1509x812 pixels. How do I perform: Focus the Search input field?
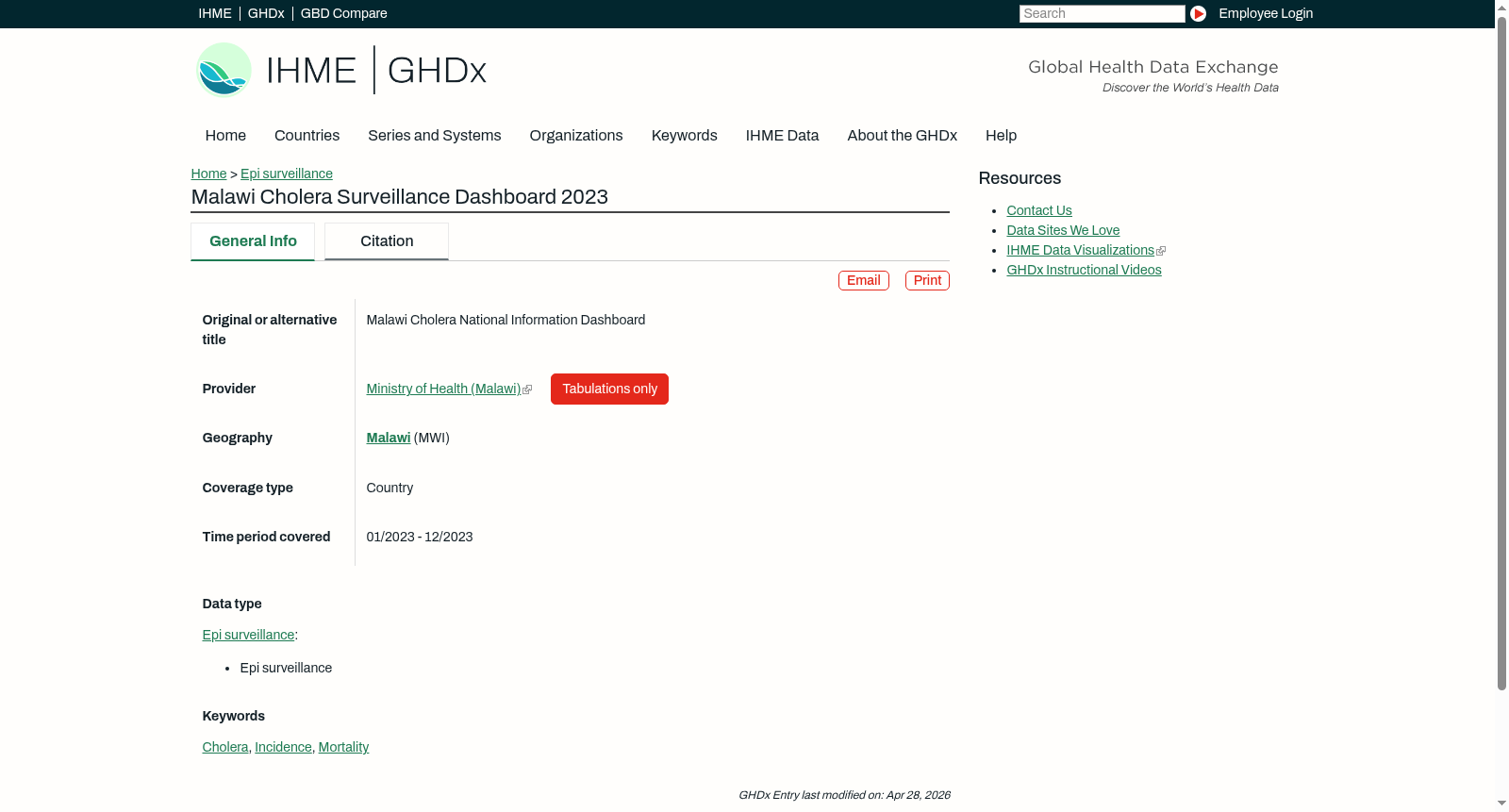tap(1102, 13)
